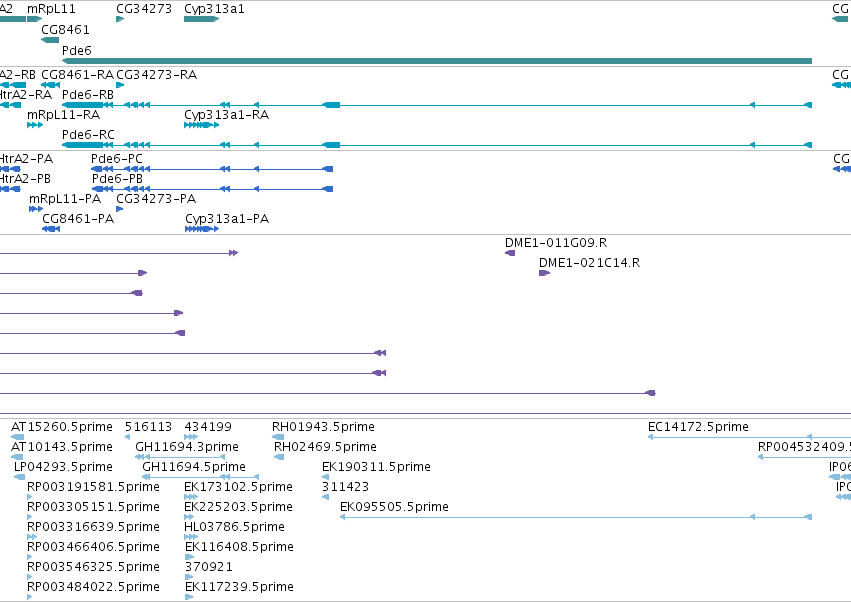Click the 516113 EST glyph

(x=128, y=437)
